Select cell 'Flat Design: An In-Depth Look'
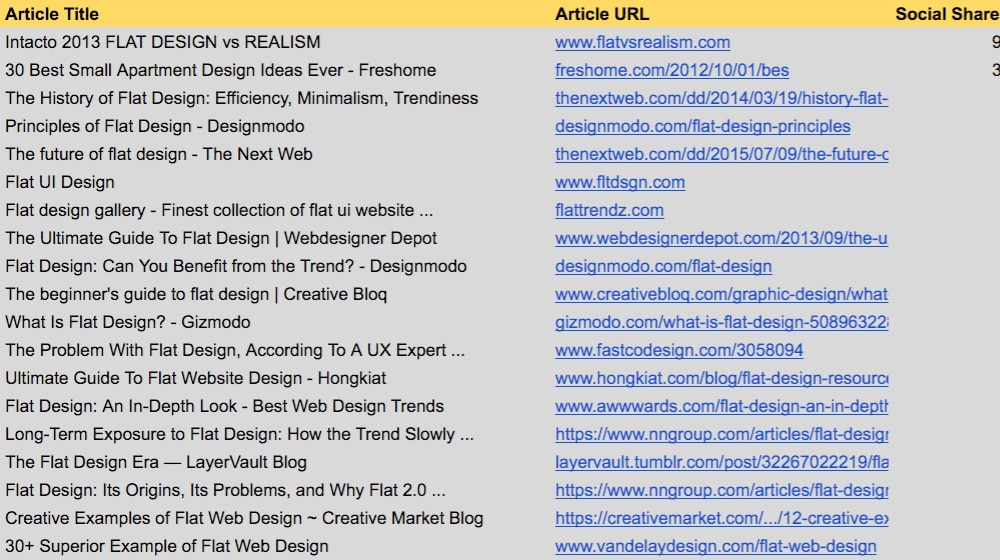Image resolution: width=1000 pixels, height=560 pixels. pos(224,407)
